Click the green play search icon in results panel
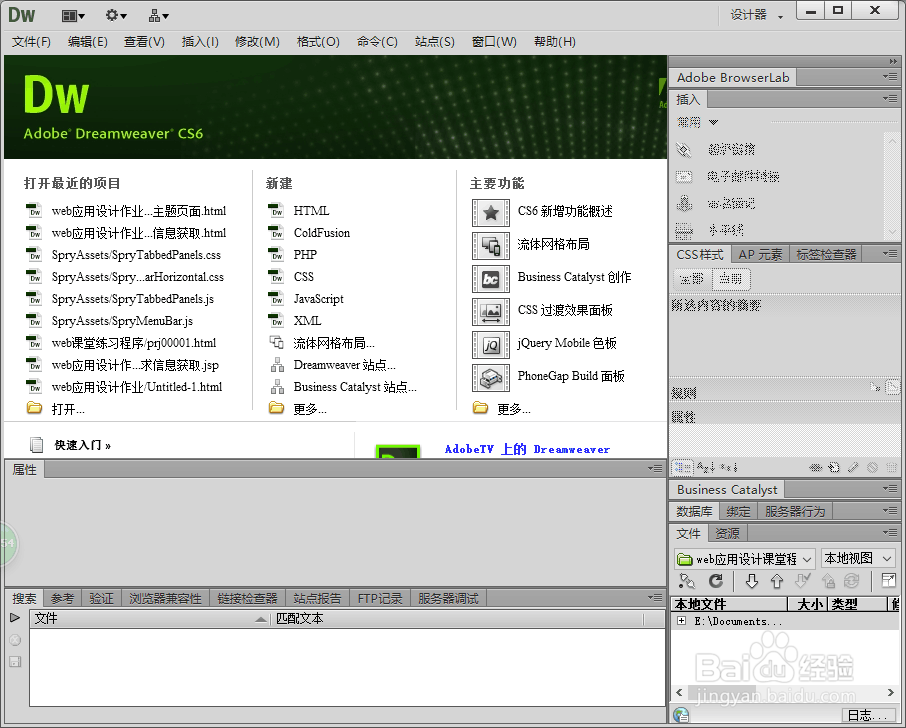This screenshot has width=906, height=728. pos(14,618)
